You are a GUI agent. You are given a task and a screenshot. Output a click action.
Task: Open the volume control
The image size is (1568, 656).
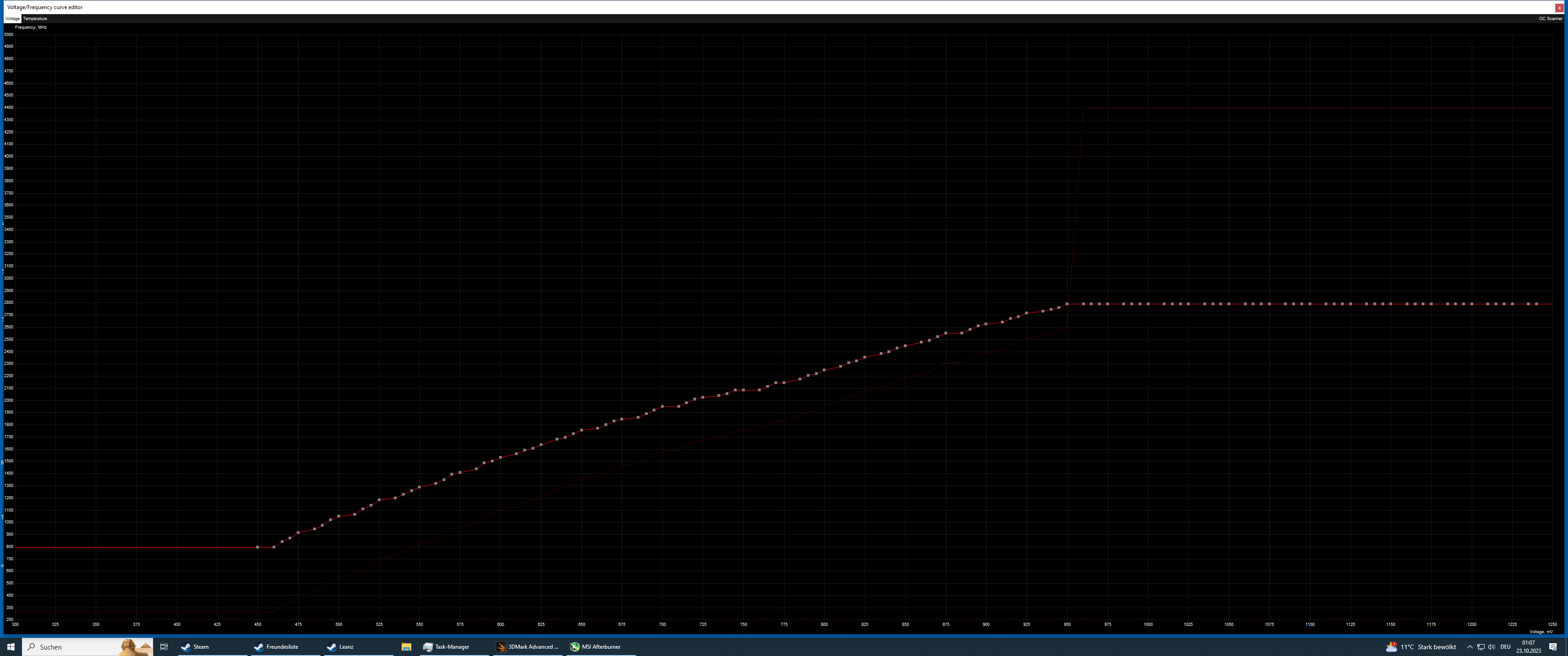(1491, 647)
